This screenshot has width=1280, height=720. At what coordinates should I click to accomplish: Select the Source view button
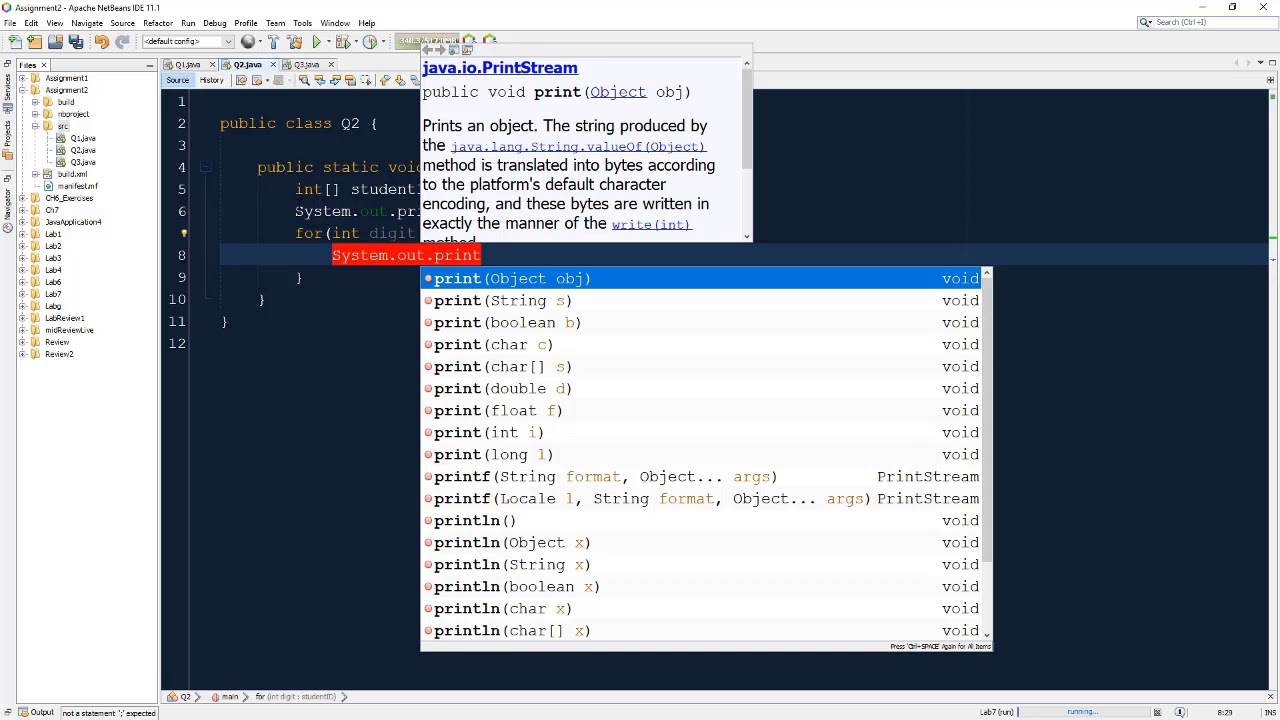(x=178, y=81)
